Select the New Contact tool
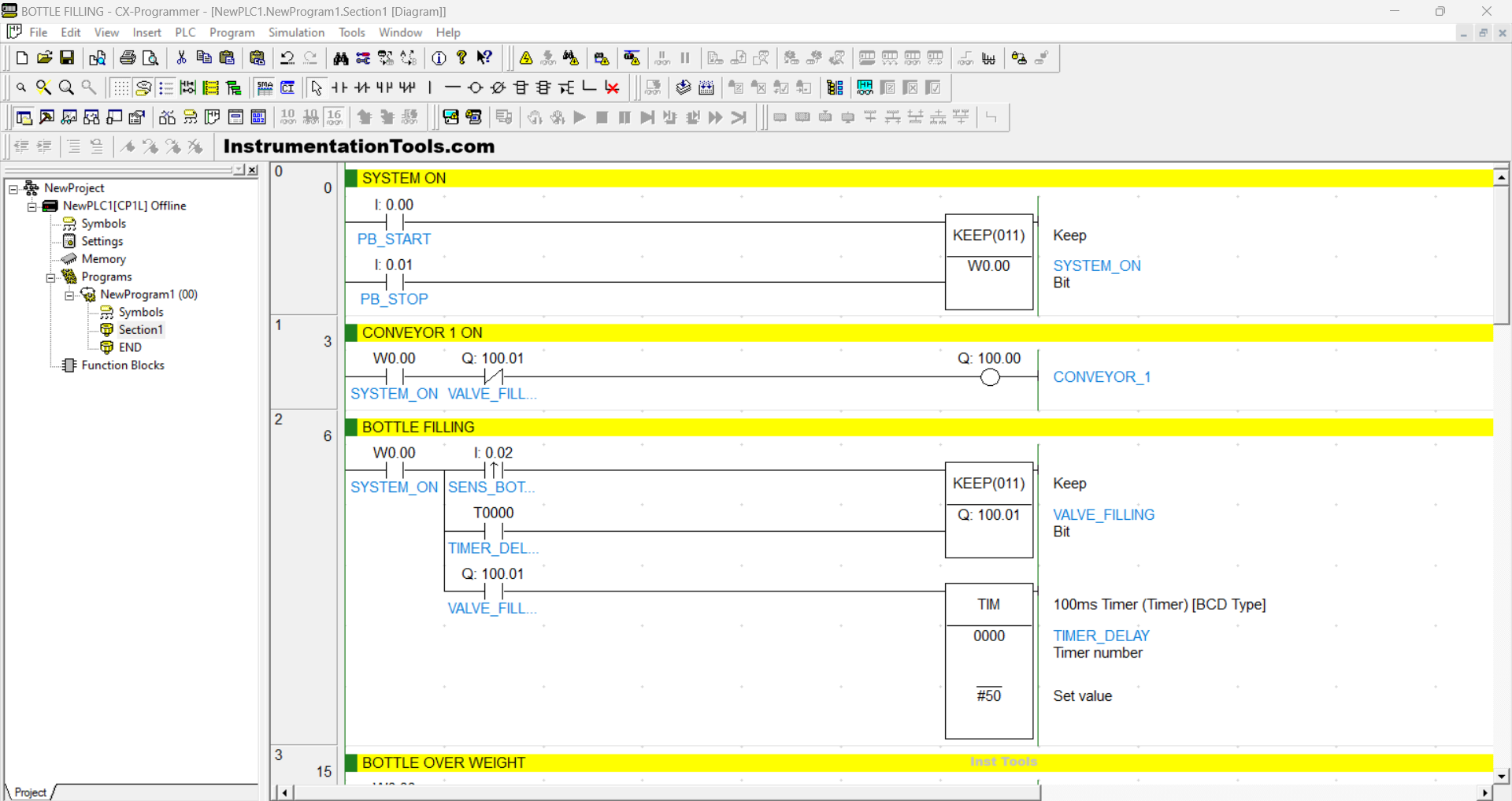The width and height of the screenshot is (1512, 801). [x=339, y=87]
